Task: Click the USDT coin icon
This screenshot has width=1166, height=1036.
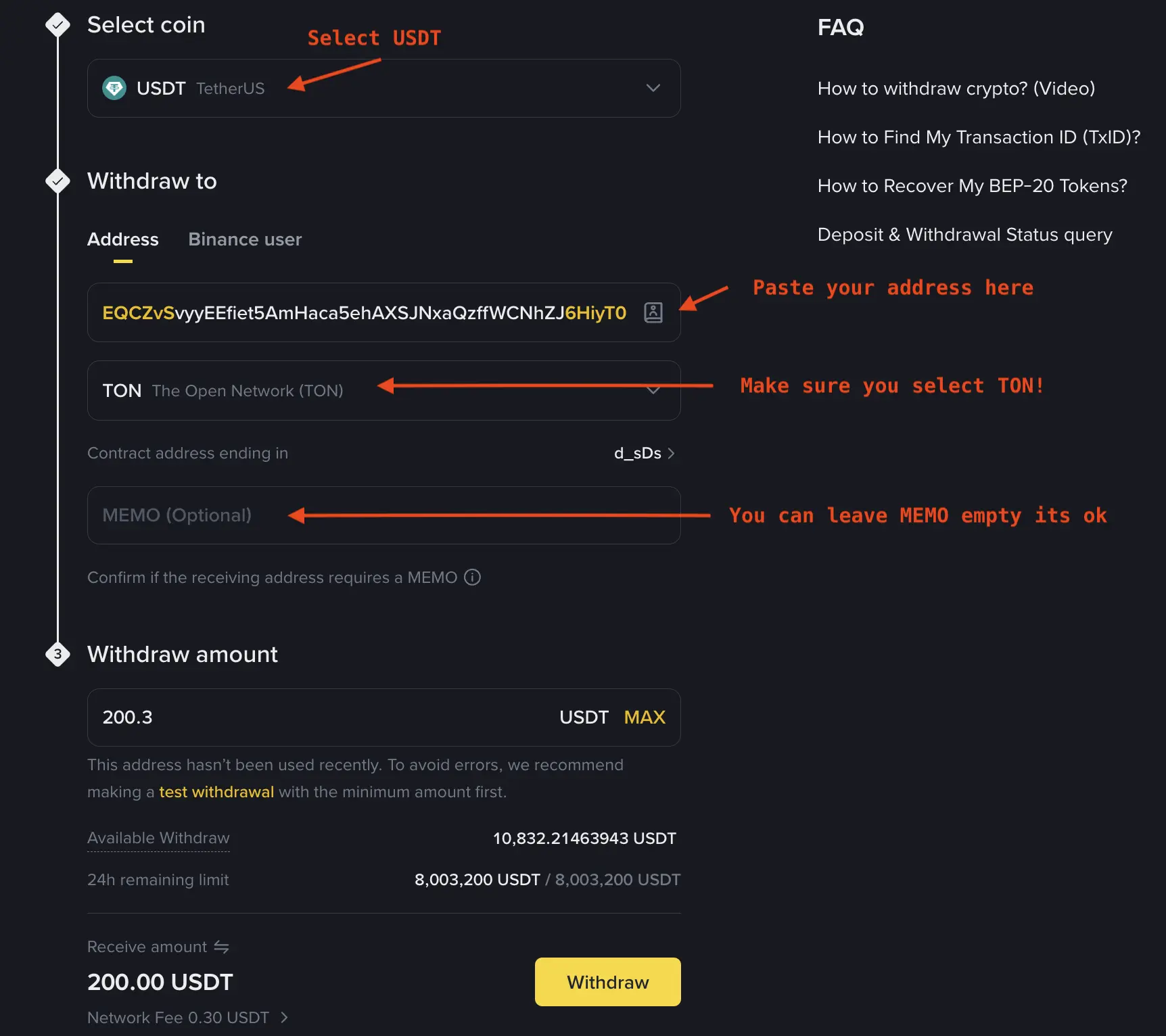Action: tap(114, 88)
